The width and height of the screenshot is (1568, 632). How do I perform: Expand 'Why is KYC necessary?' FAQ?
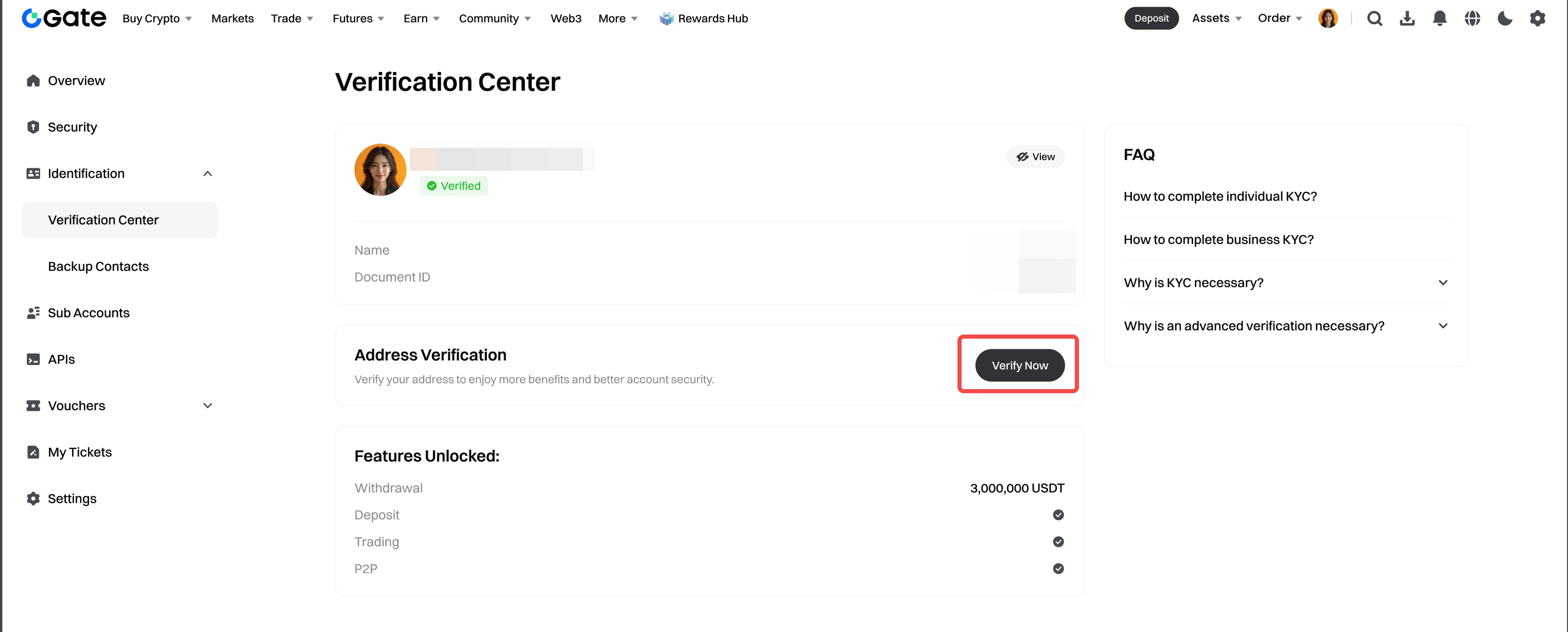(x=1442, y=283)
